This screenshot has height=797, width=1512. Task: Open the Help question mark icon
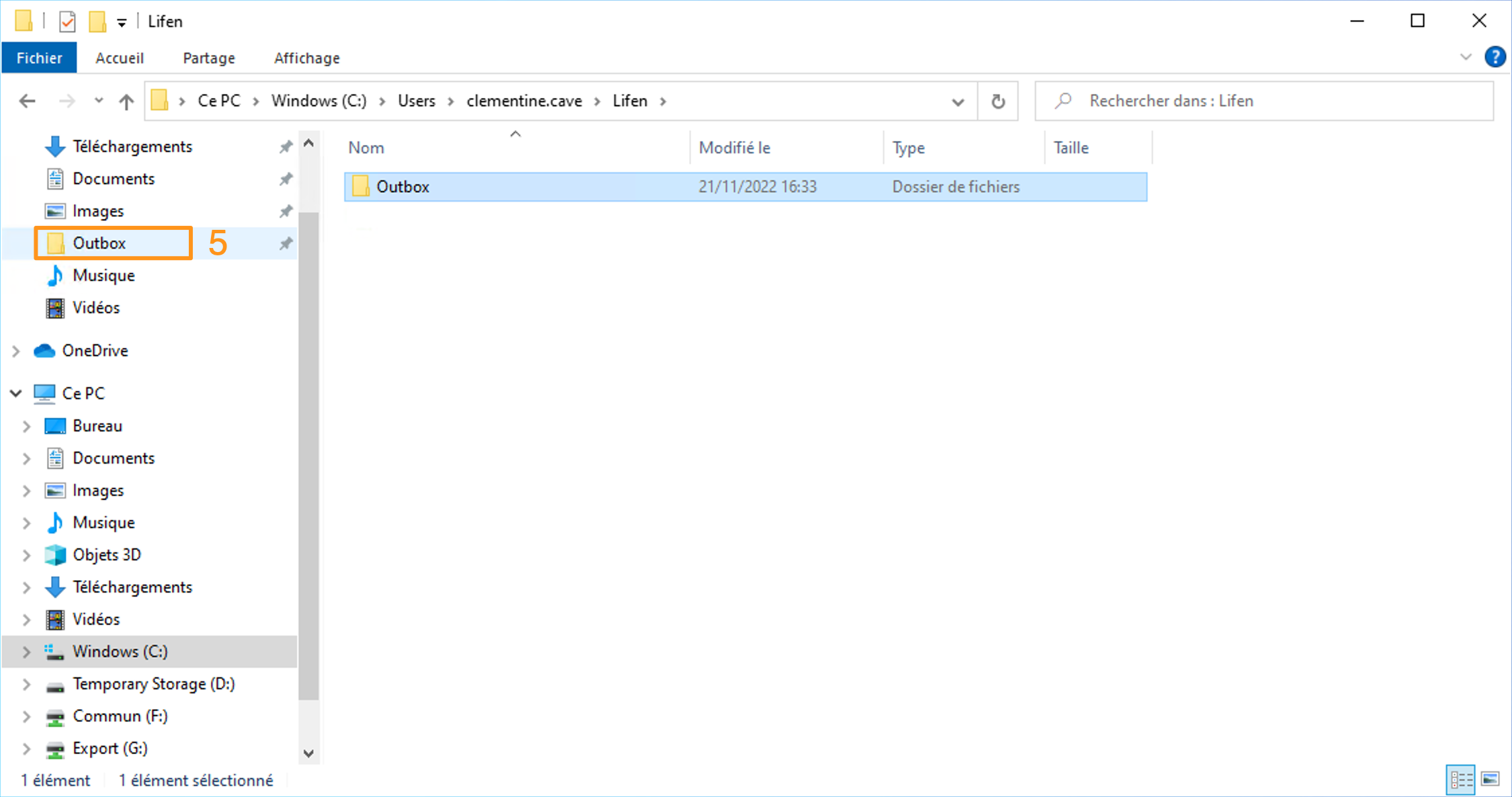click(1495, 57)
